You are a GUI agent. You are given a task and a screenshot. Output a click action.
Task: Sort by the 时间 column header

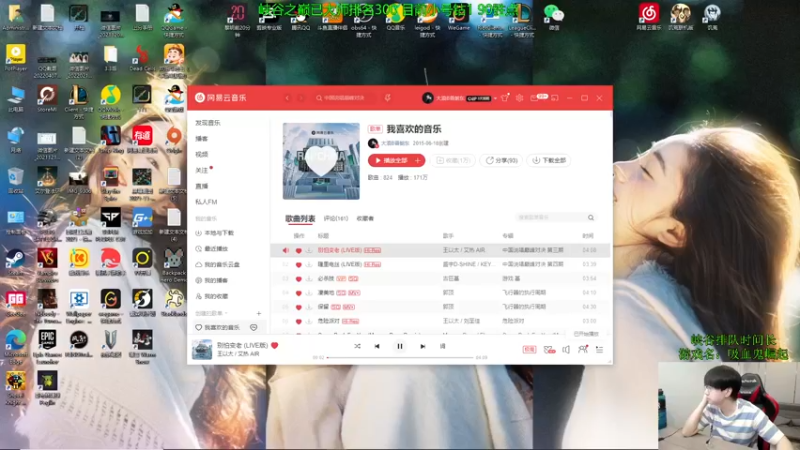click(588, 236)
